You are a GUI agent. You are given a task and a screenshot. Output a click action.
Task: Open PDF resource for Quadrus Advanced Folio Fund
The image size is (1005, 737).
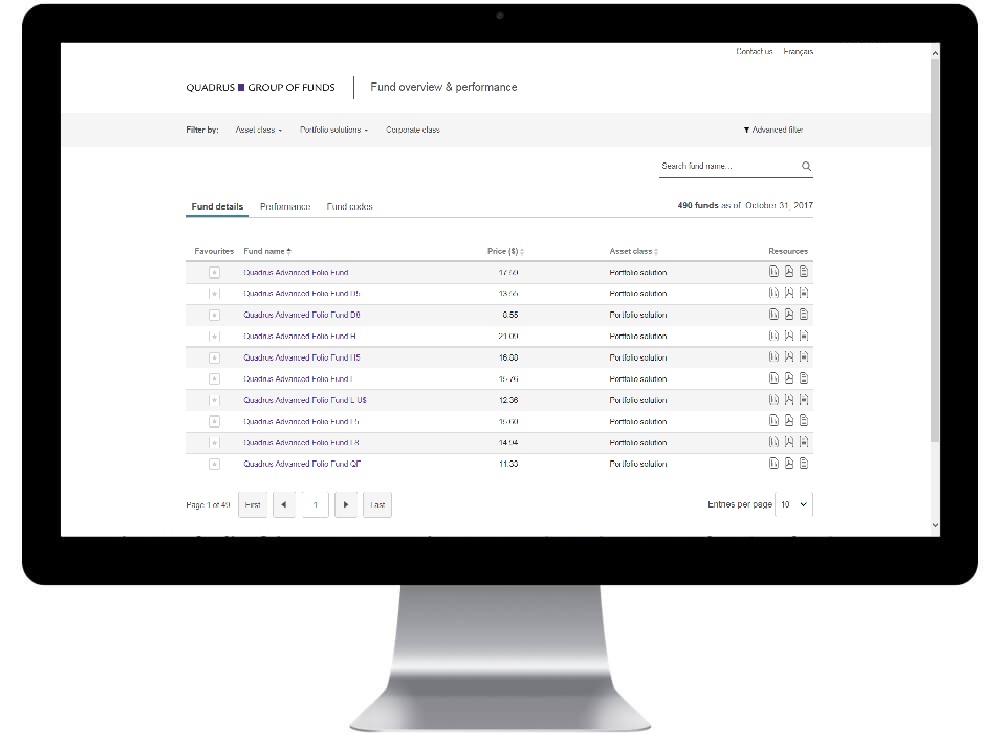788,272
